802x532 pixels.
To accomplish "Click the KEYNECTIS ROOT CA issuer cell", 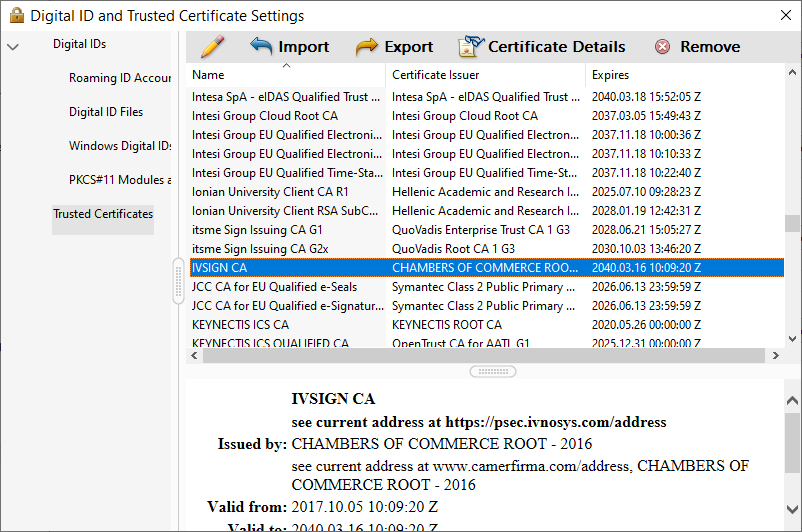I will 447,325.
